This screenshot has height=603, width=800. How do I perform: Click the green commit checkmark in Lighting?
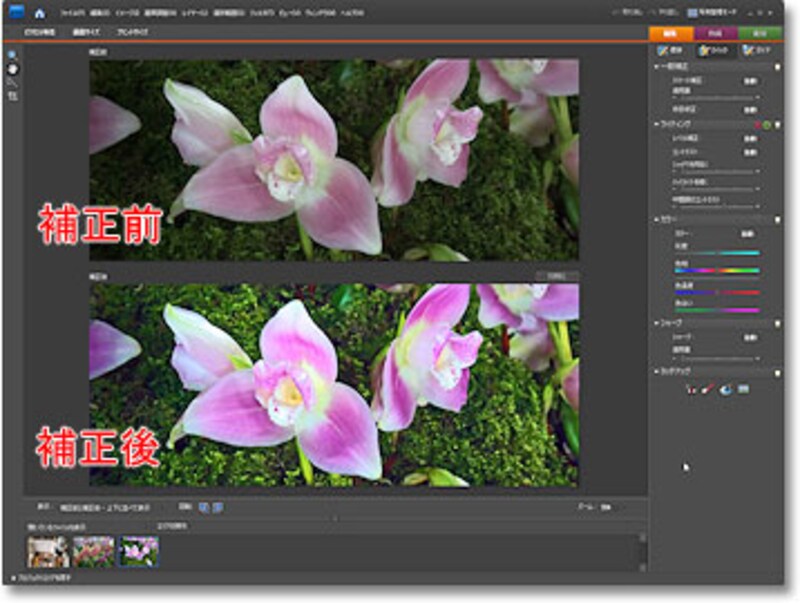(x=766, y=124)
